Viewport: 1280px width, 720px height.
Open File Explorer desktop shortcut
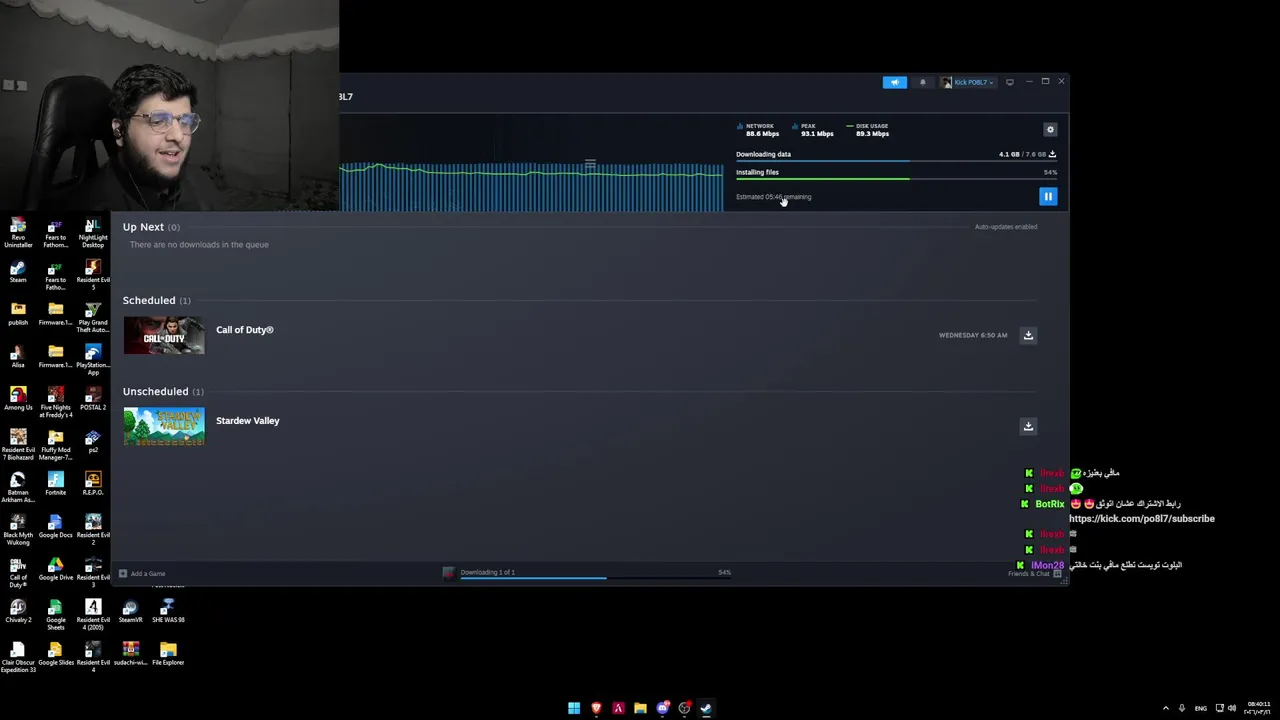(168, 653)
